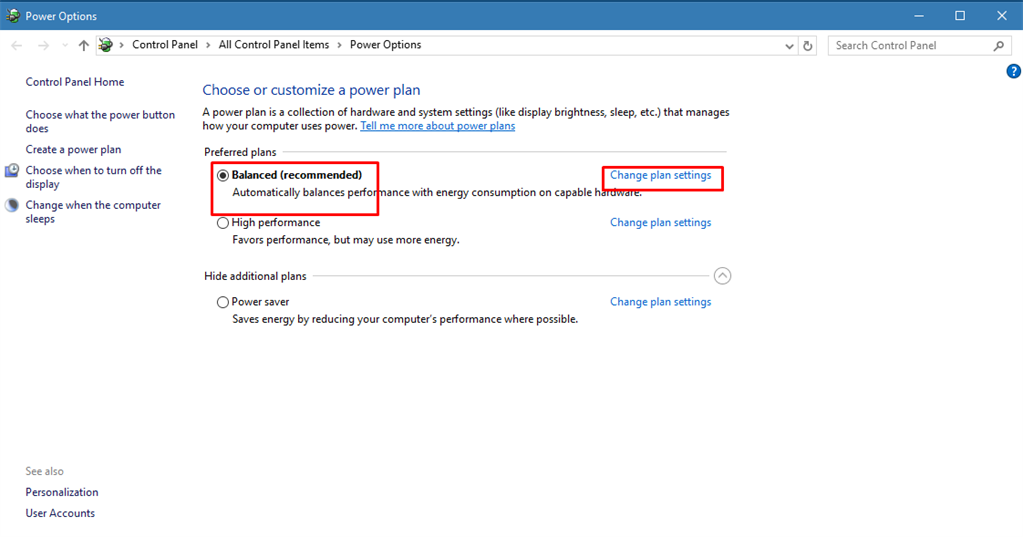Go to Control Panel breadcrumb

(x=164, y=45)
